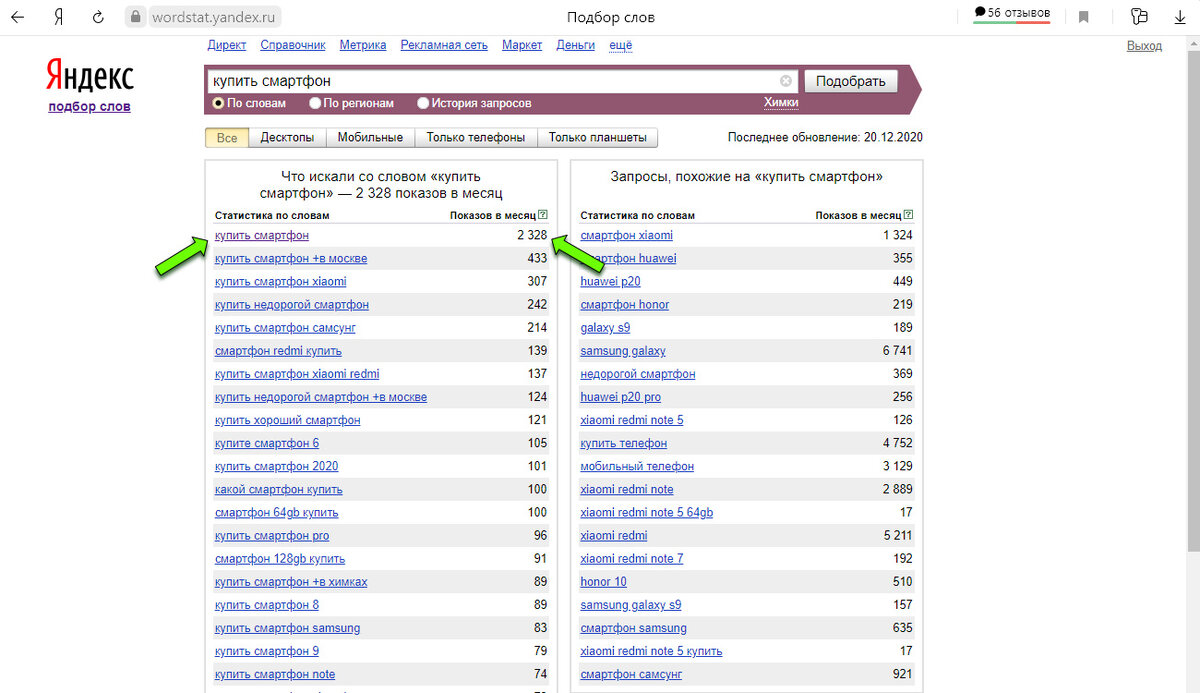Open the huawei p20 similar query
Viewport: 1200px width, 693px height.
click(x=610, y=282)
